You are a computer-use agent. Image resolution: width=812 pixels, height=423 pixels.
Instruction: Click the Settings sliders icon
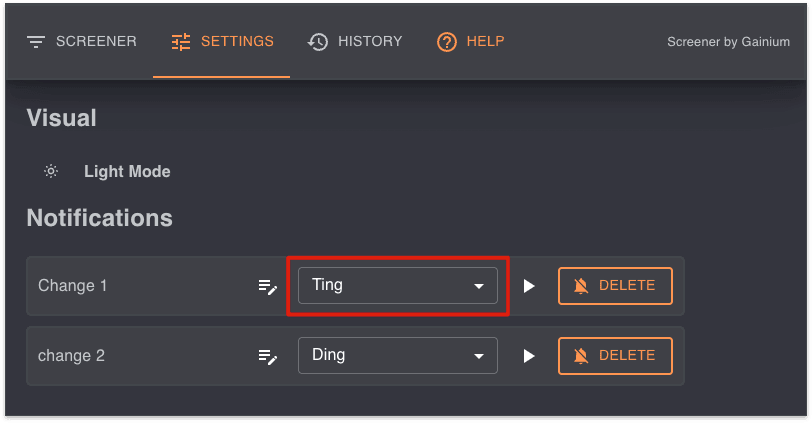[181, 42]
